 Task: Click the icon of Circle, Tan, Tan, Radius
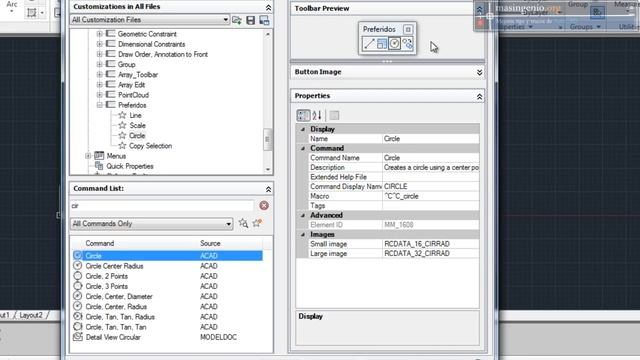coord(78,317)
